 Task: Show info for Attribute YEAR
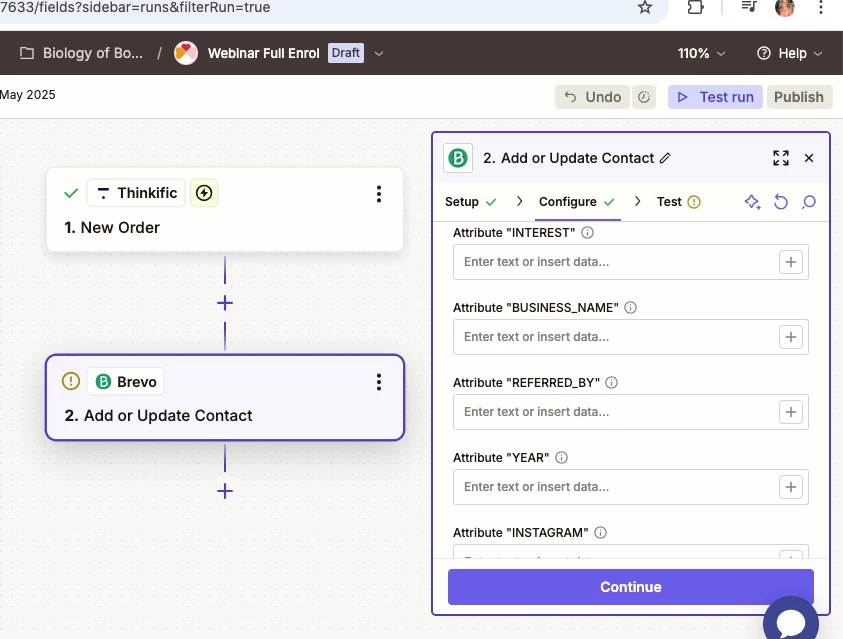561,457
